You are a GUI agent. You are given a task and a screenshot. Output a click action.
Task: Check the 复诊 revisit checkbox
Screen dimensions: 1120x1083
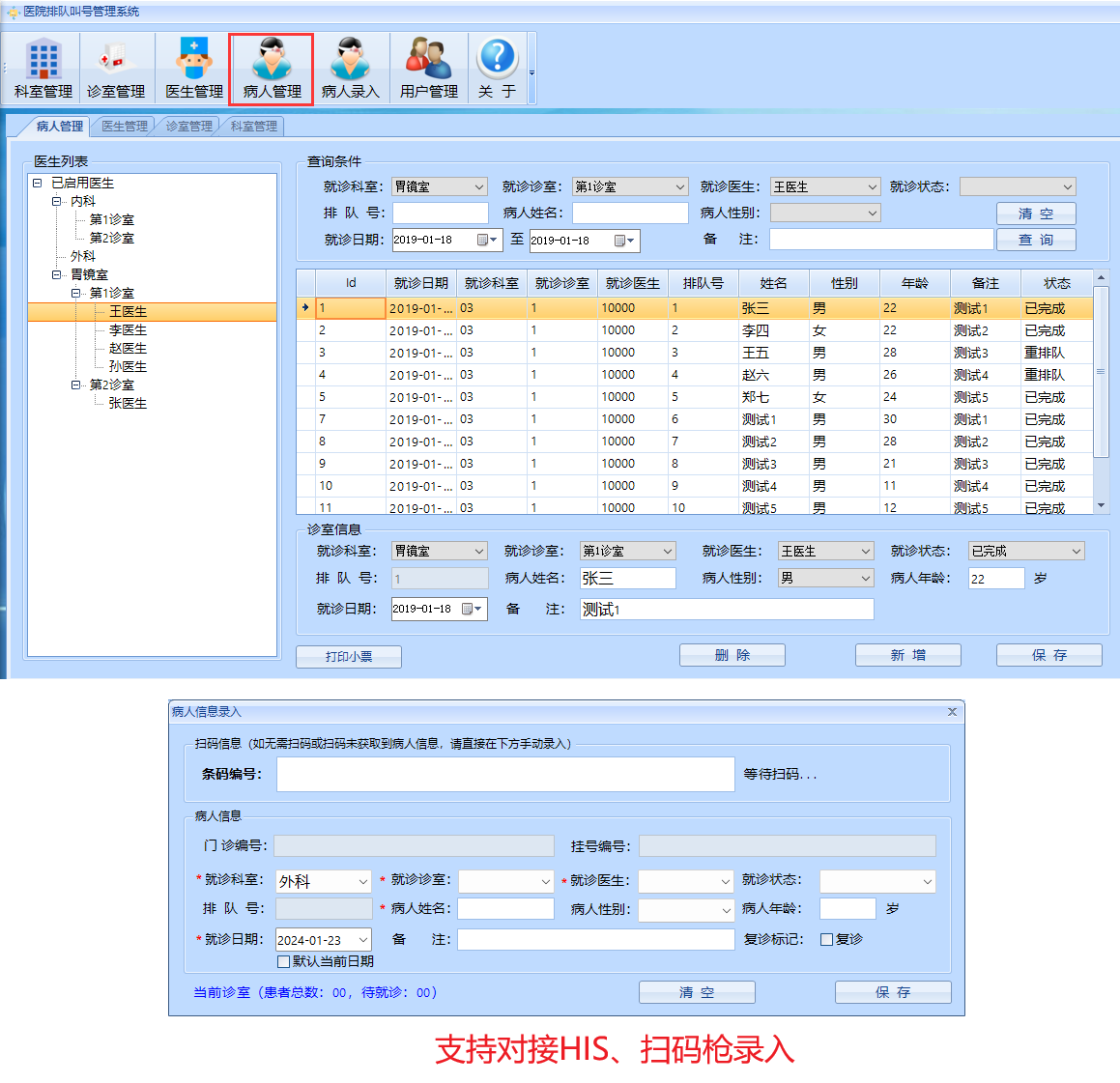[826, 939]
